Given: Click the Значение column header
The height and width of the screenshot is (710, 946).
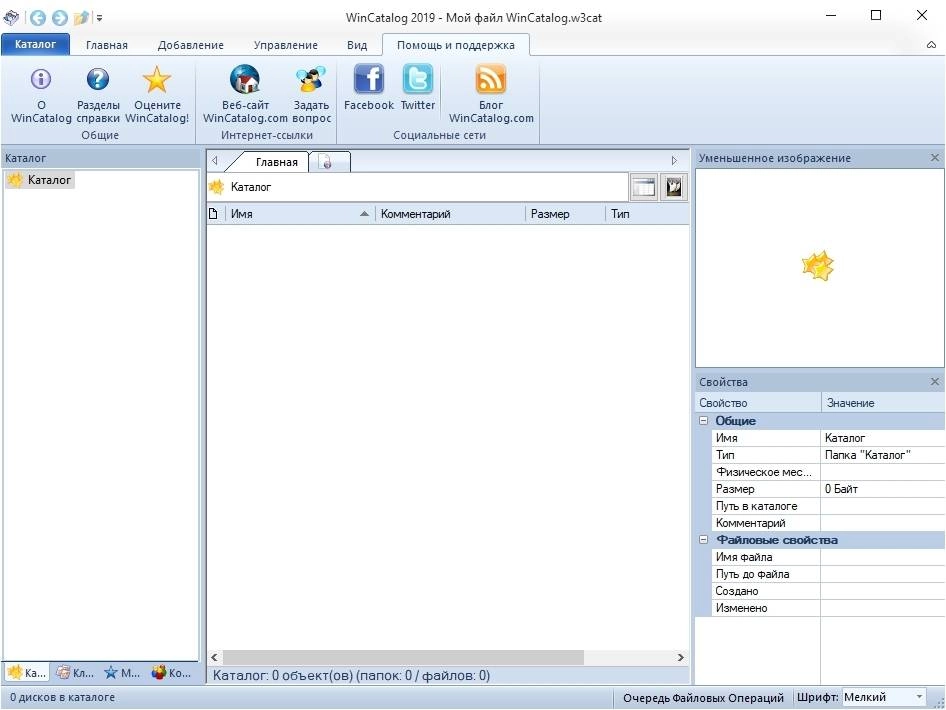Looking at the screenshot, I should pos(883,403).
